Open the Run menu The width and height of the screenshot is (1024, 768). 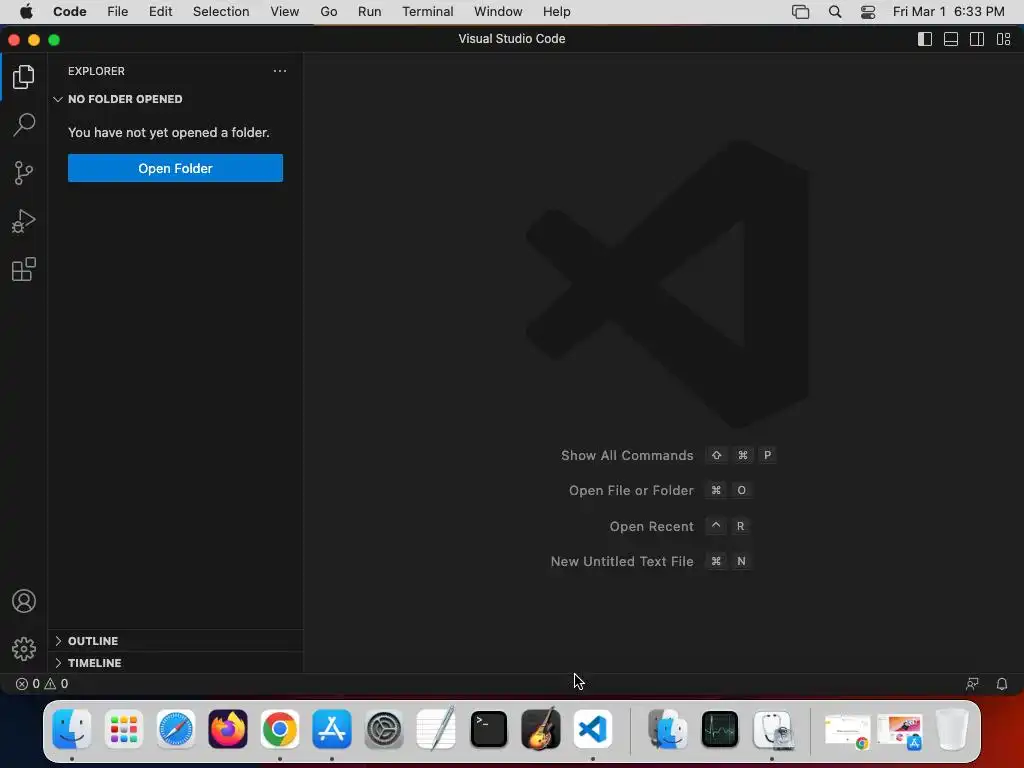click(x=370, y=12)
